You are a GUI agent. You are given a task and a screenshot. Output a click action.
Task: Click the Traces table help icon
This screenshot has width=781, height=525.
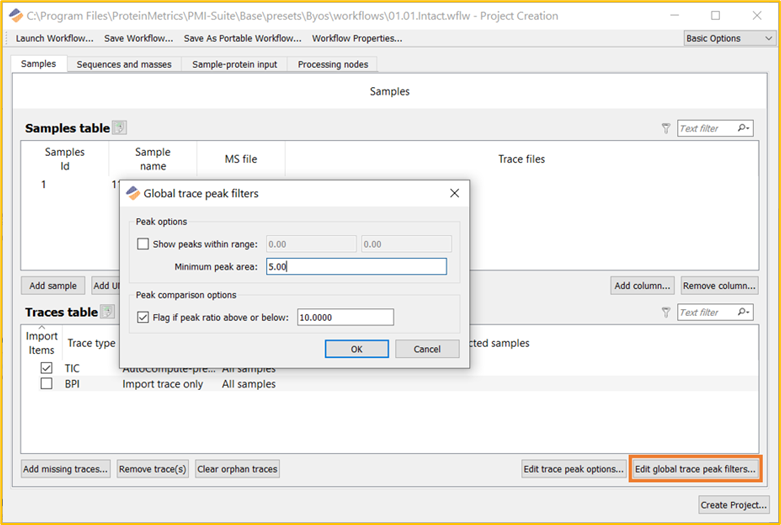(x=107, y=312)
